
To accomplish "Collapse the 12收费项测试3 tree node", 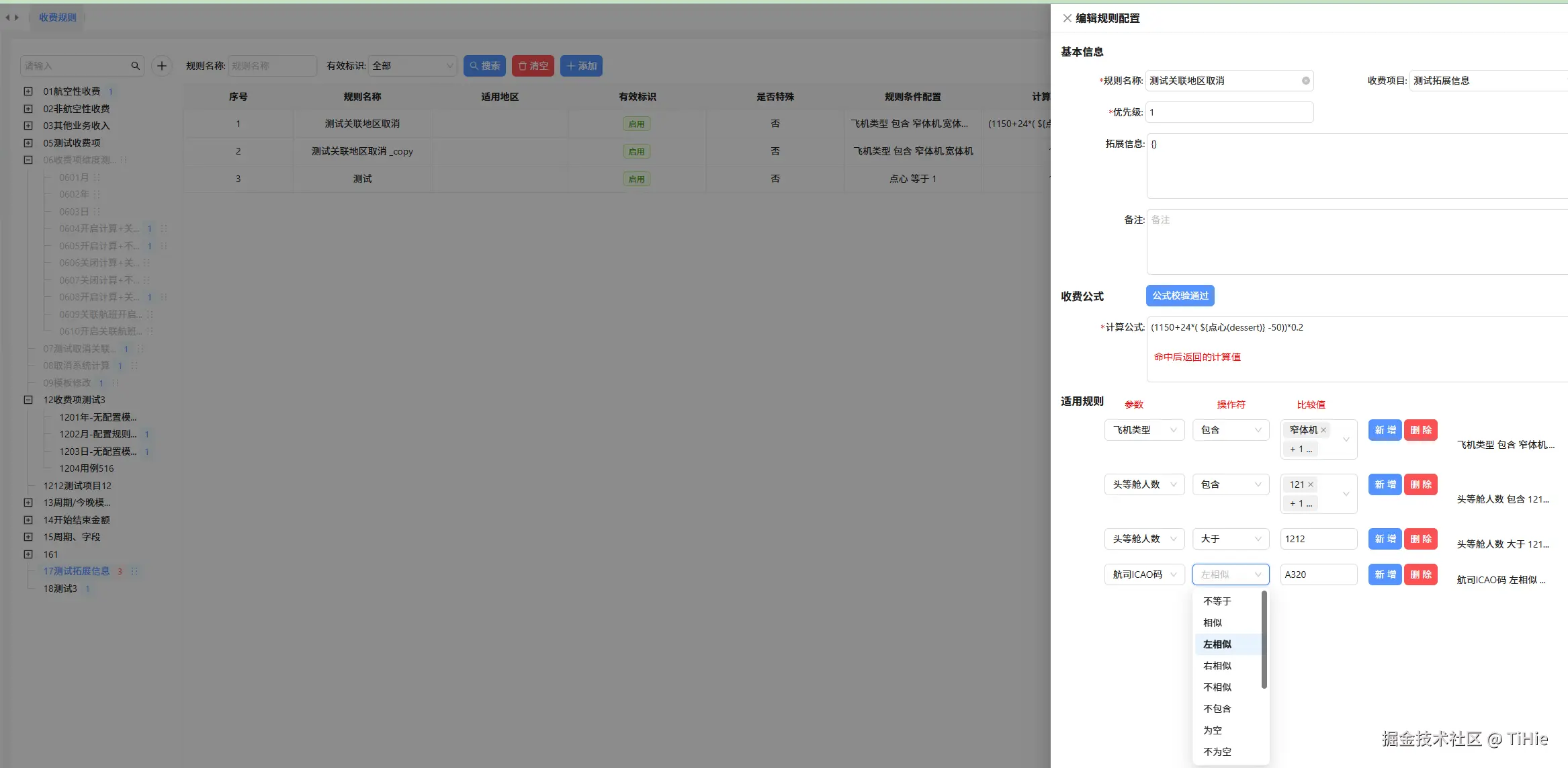I will 28,400.
